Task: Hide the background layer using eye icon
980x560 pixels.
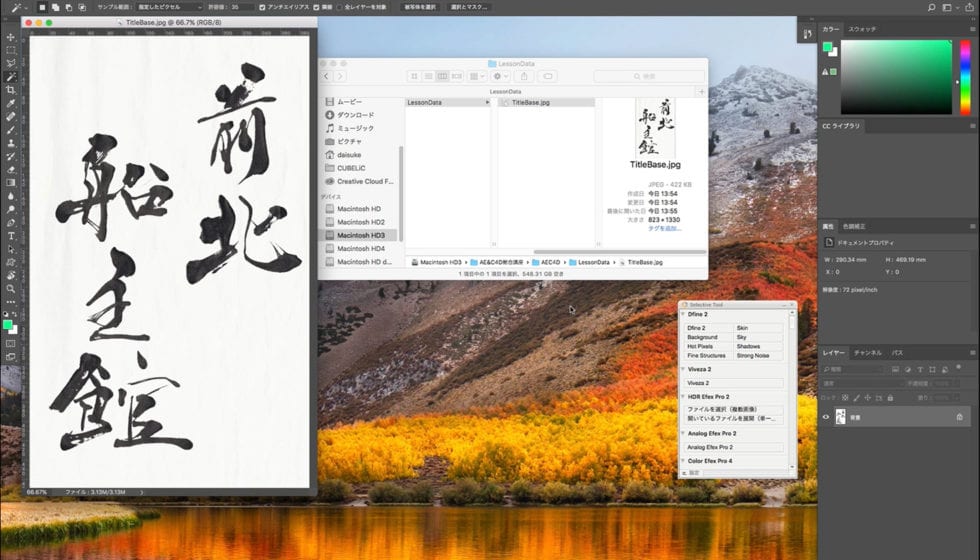Action: tap(826, 417)
